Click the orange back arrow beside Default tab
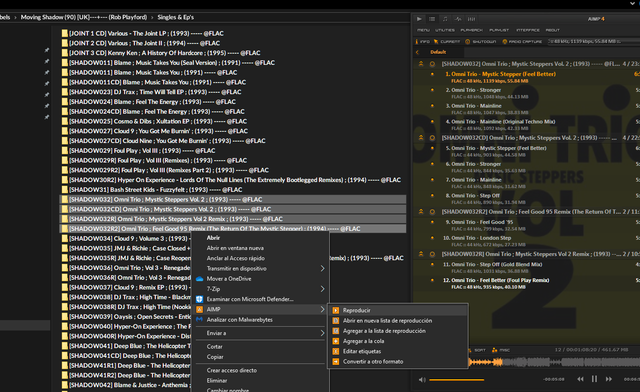The width and height of the screenshot is (640, 392). [417, 52]
